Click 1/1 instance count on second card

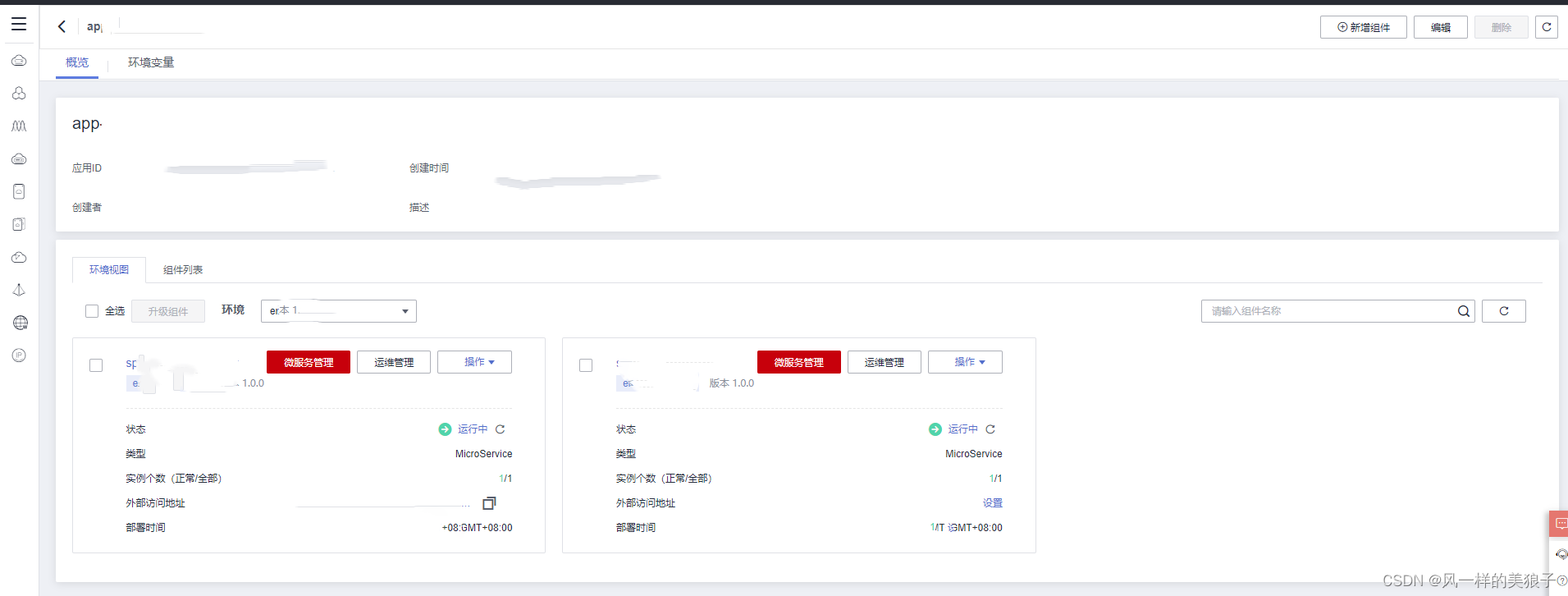pyautogui.click(x=995, y=479)
